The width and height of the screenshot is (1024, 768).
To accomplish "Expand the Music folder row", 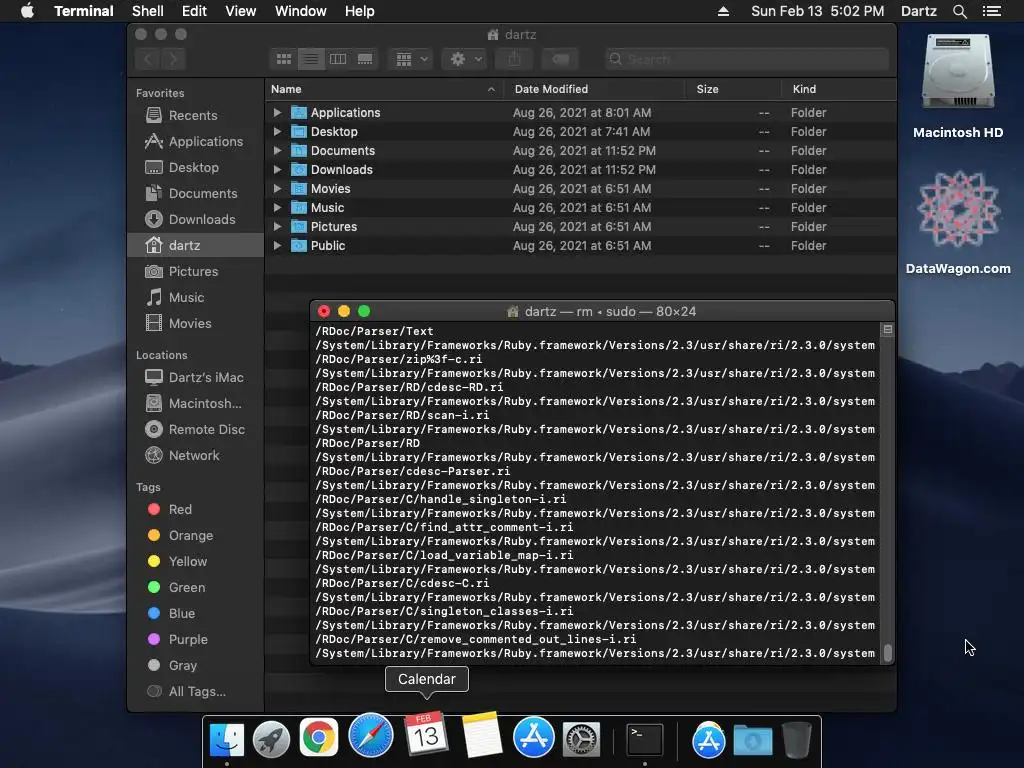I will [277, 207].
